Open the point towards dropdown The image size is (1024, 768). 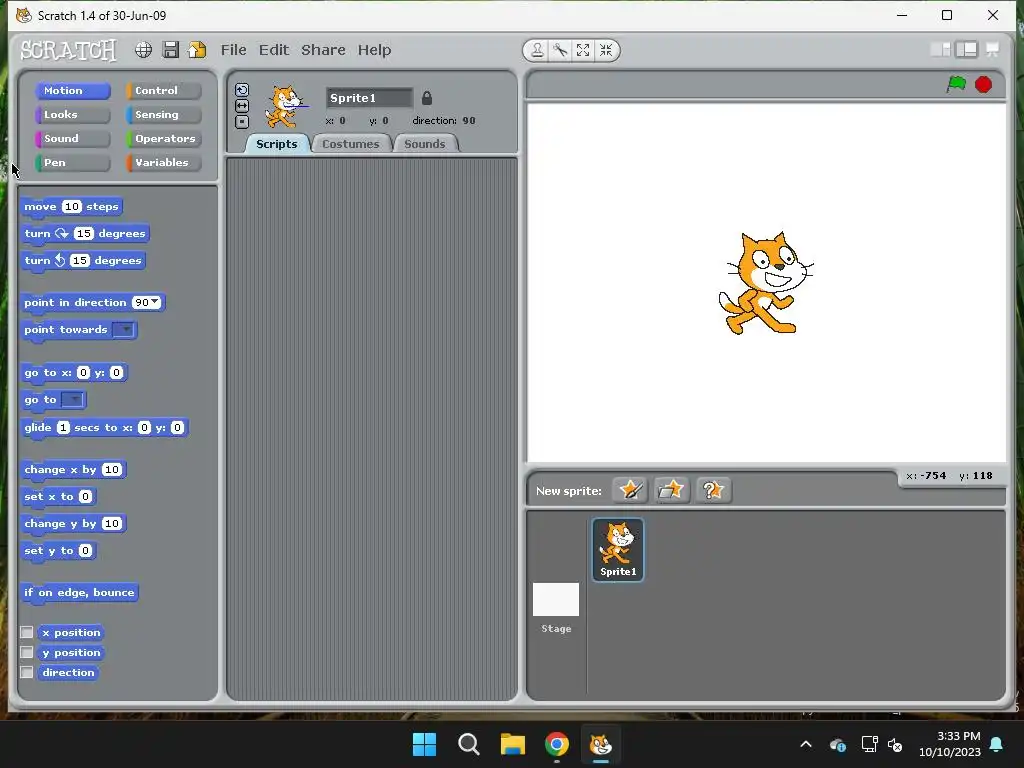click(x=123, y=330)
